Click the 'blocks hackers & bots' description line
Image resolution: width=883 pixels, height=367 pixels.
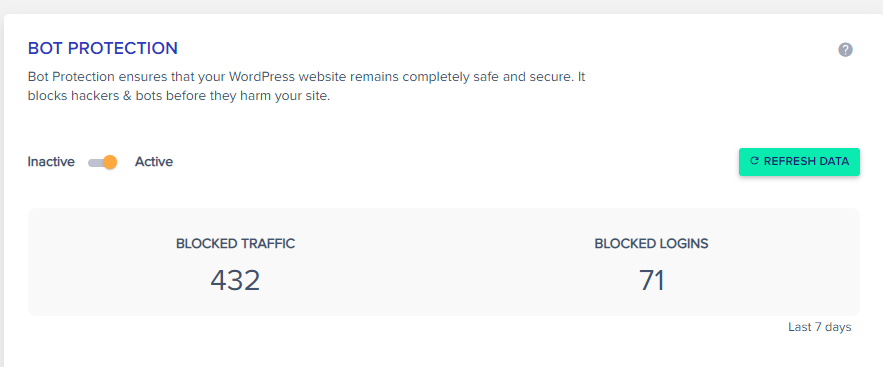[x=179, y=96]
